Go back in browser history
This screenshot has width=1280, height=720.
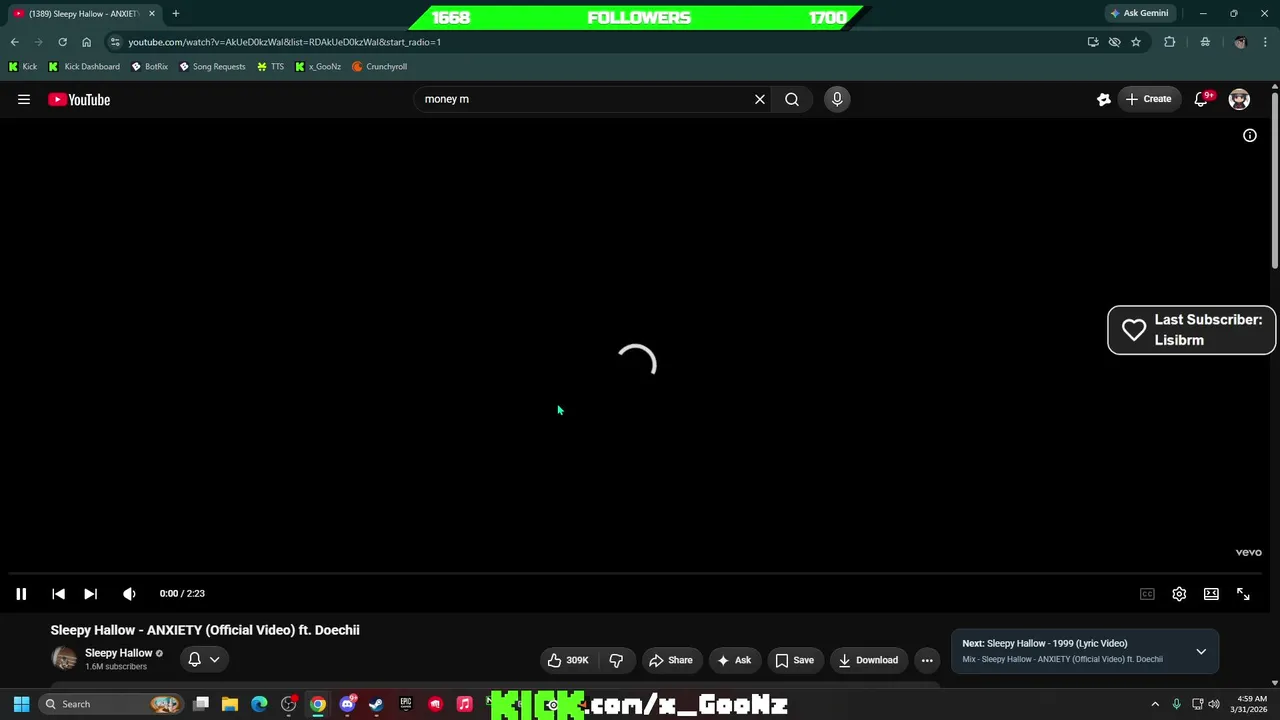14,42
